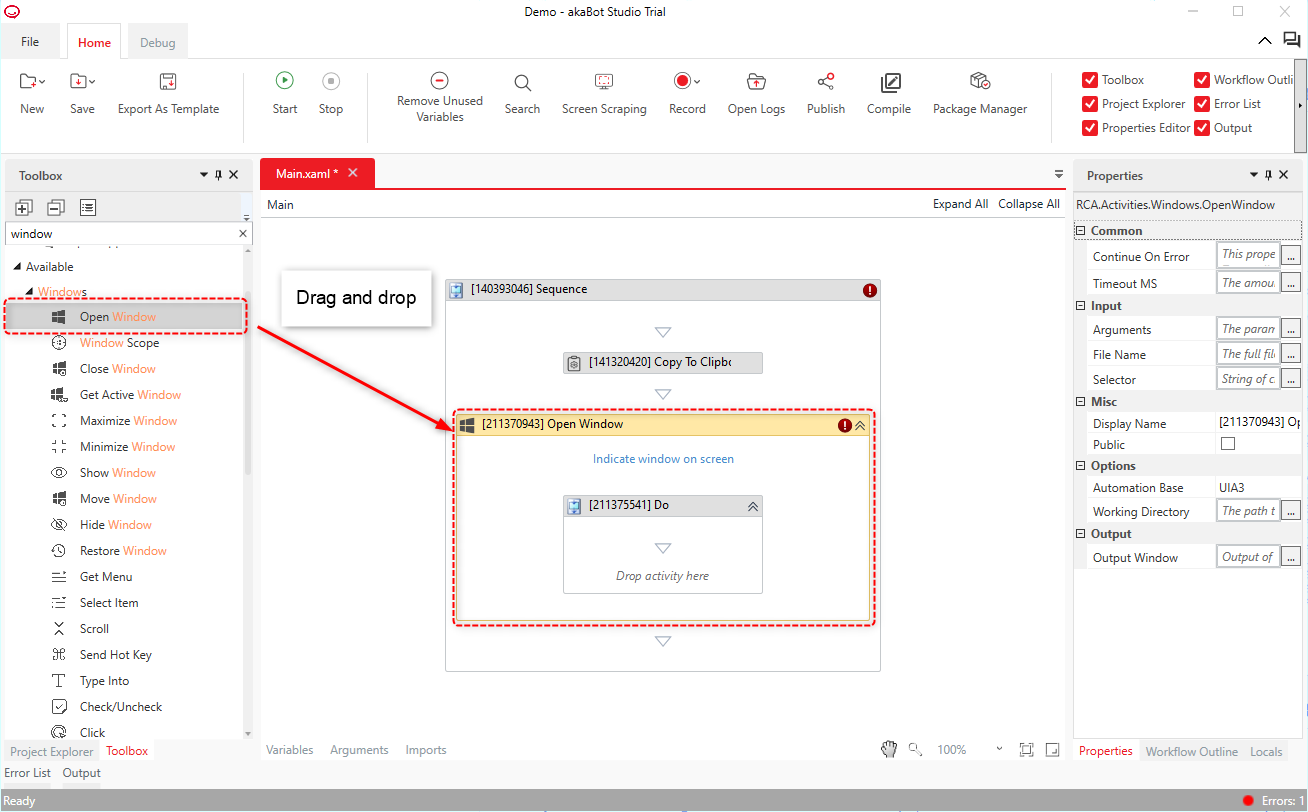
Task: Click Indicate window on screen link
Action: point(663,459)
